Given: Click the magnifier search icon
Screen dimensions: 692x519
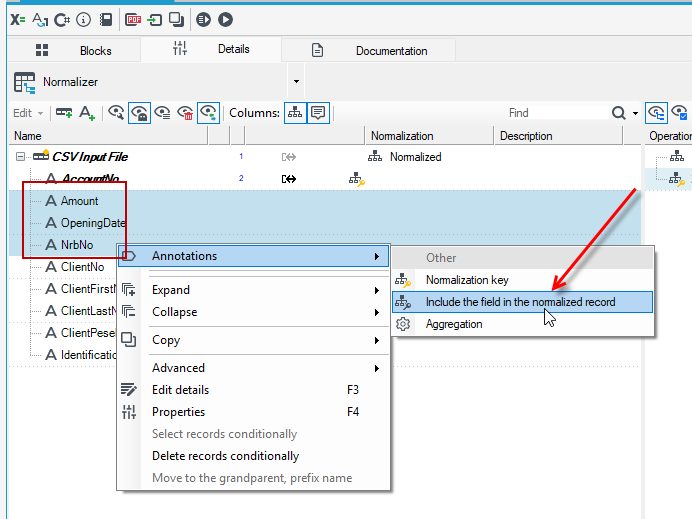Looking at the screenshot, I should [x=619, y=113].
